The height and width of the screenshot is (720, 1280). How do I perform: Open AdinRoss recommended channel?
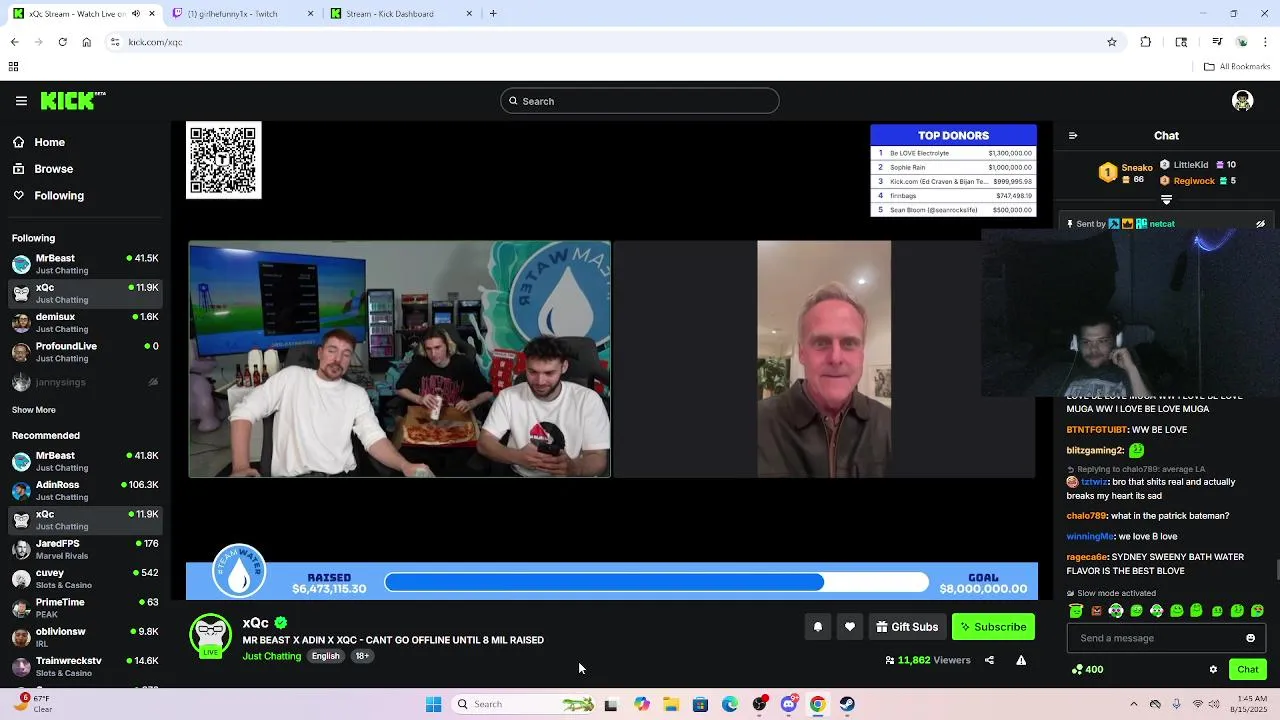(x=85, y=491)
